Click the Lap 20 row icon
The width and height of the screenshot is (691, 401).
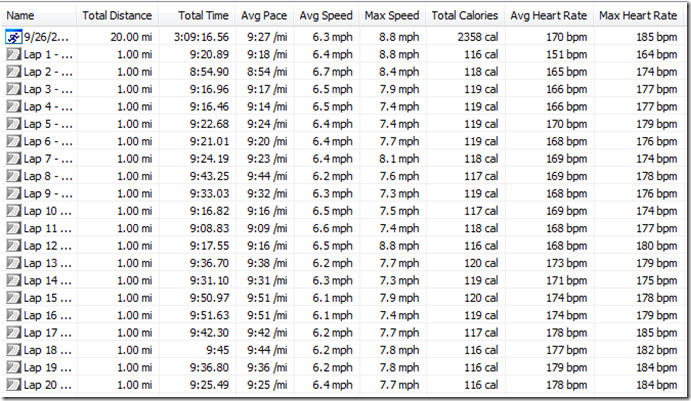click(13, 386)
